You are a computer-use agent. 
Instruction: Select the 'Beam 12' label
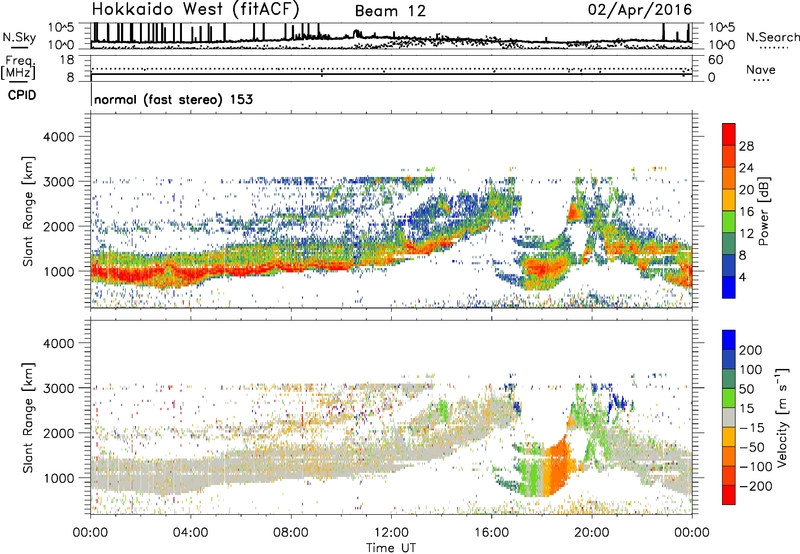pyautogui.click(x=390, y=11)
